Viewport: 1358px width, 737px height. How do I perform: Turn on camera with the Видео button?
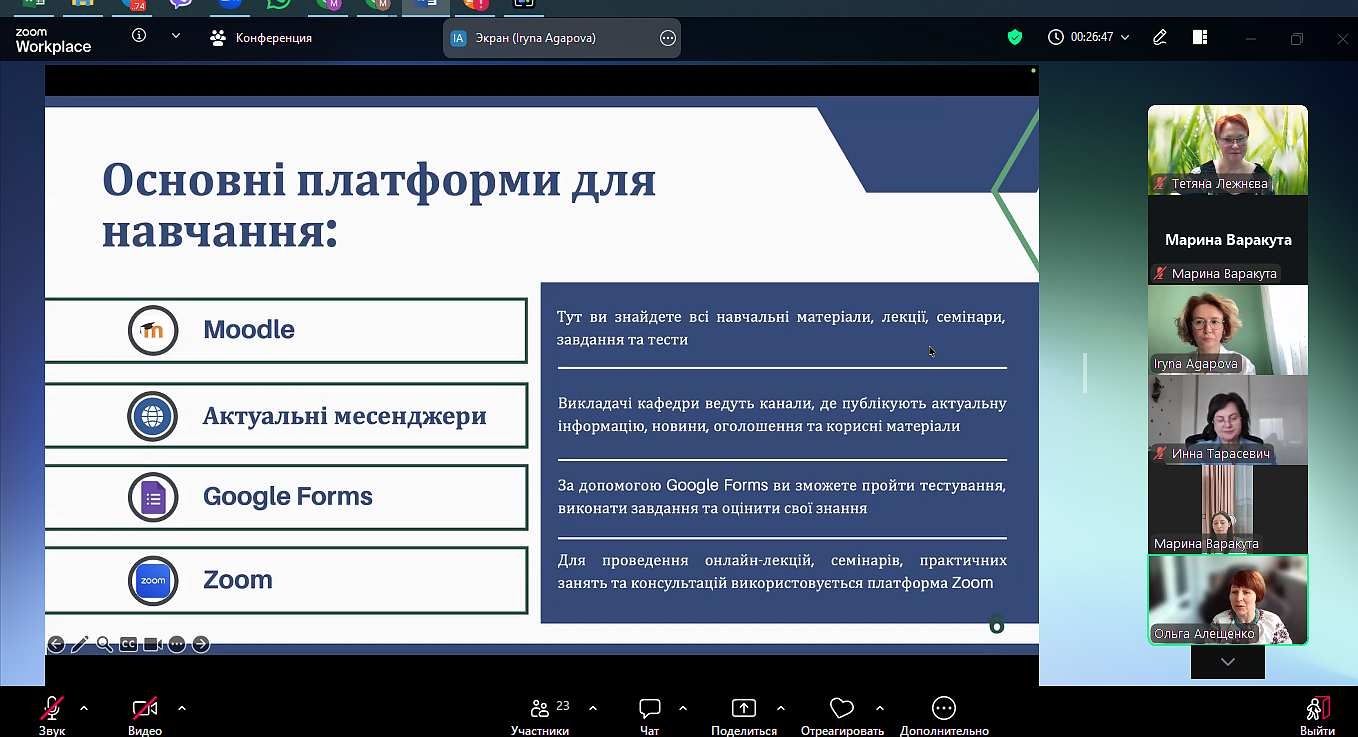tap(145, 715)
